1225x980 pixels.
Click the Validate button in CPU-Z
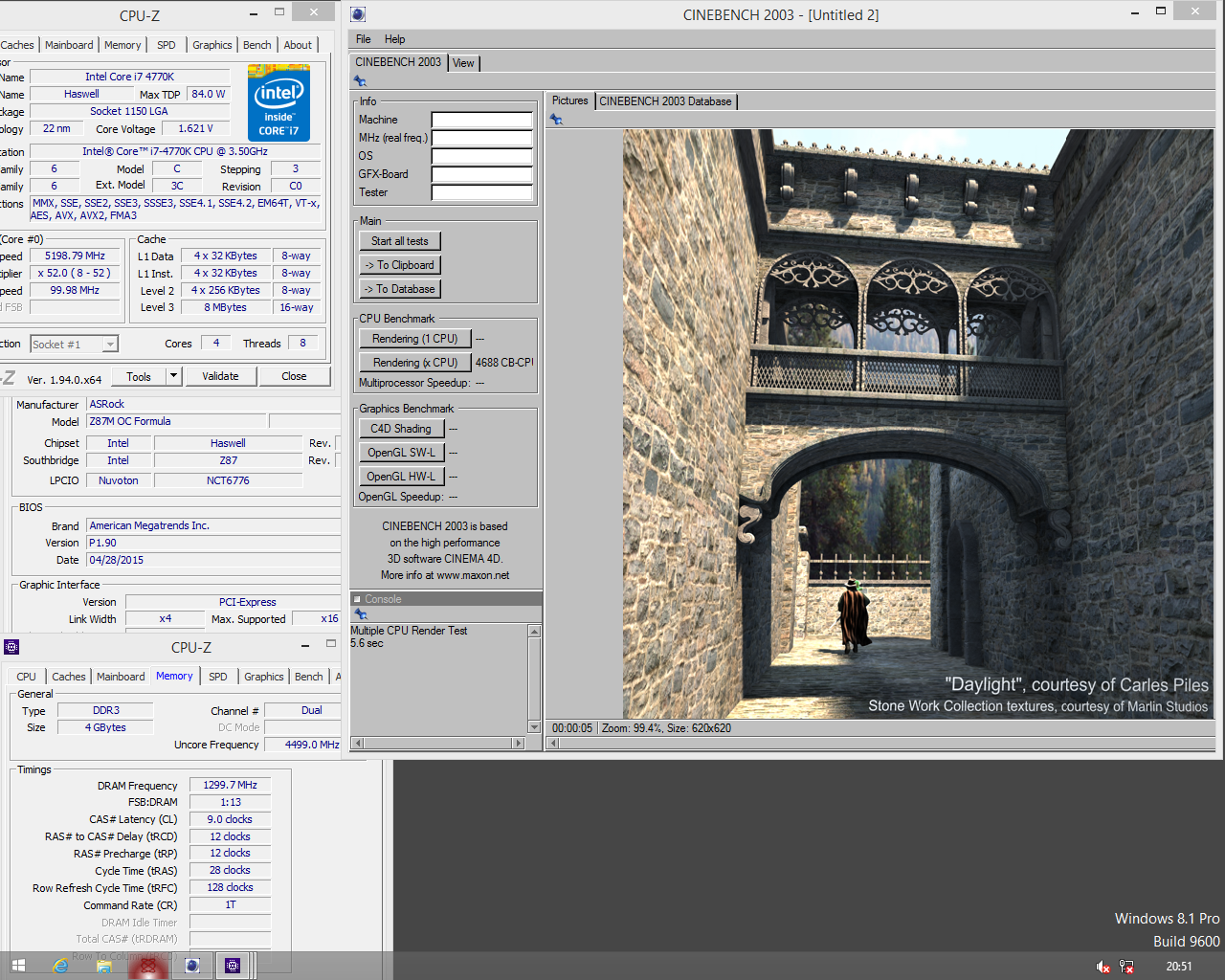220,376
